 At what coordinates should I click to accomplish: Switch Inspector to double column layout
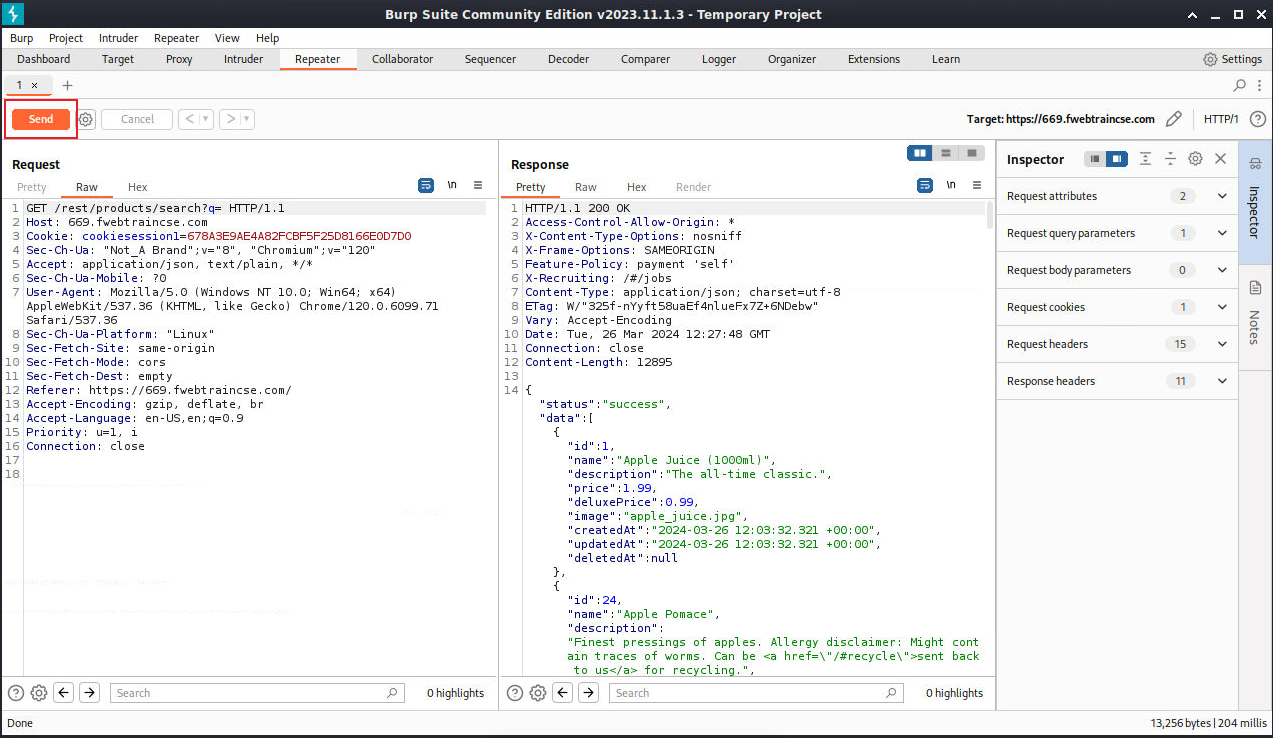[x=1117, y=159]
